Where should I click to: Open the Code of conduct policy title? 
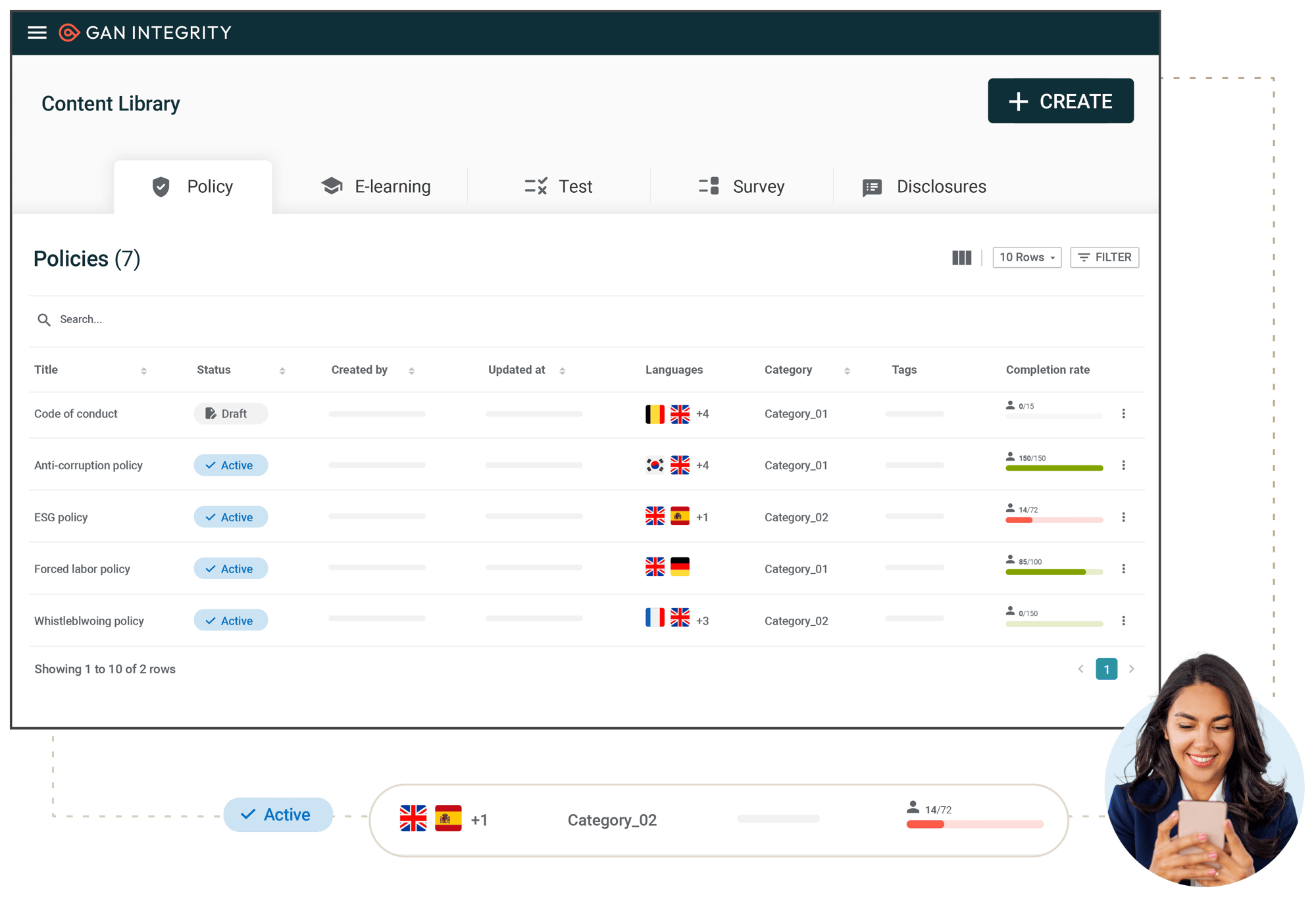[76, 413]
